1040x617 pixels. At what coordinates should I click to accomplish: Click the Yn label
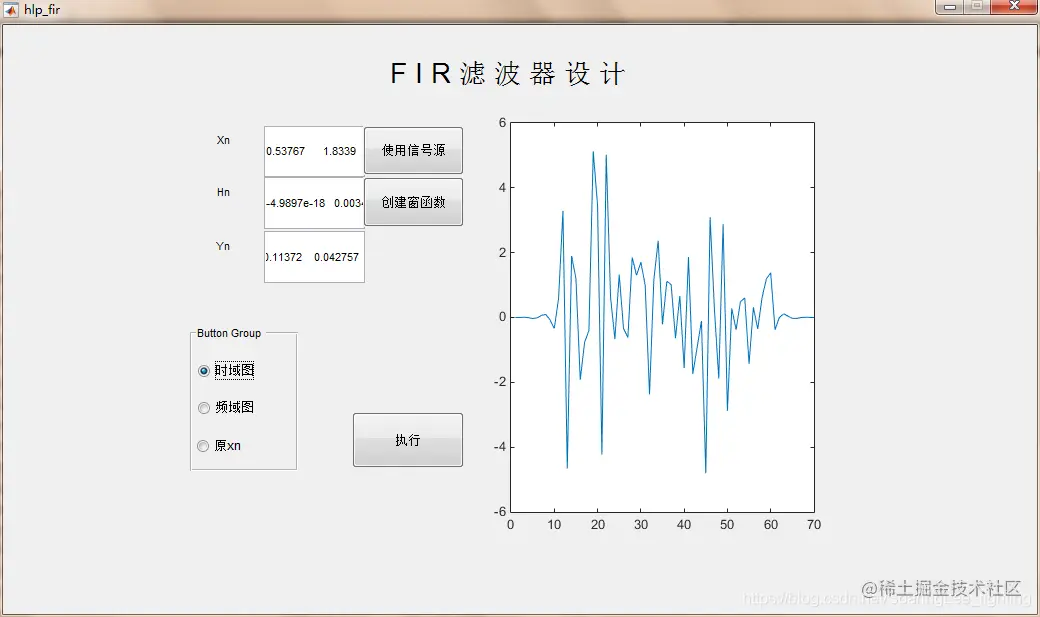(x=223, y=246)
